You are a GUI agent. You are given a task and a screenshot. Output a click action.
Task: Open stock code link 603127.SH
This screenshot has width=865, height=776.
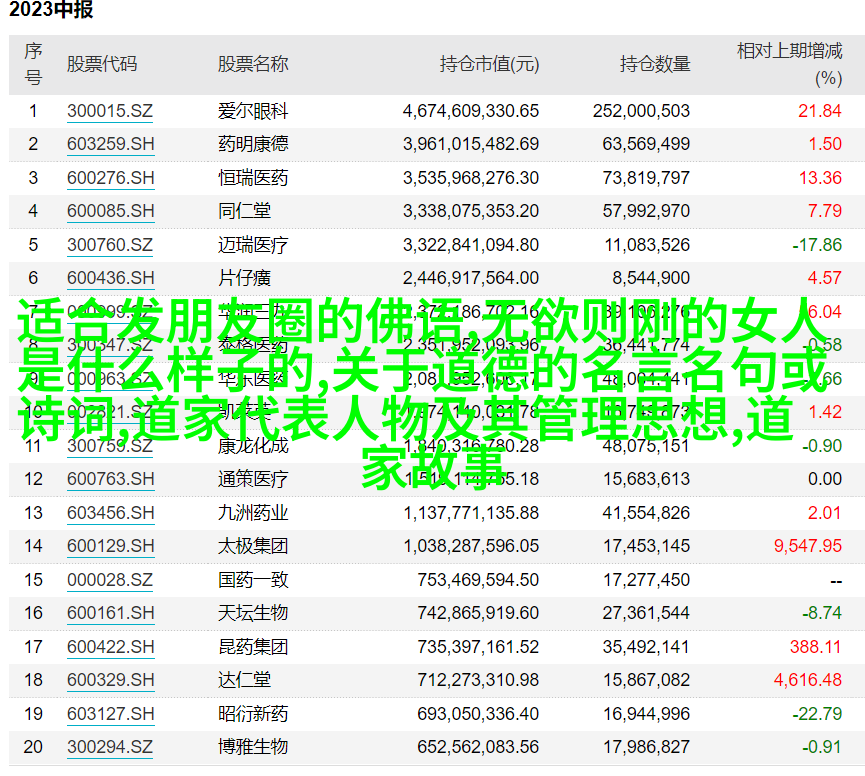110,714
